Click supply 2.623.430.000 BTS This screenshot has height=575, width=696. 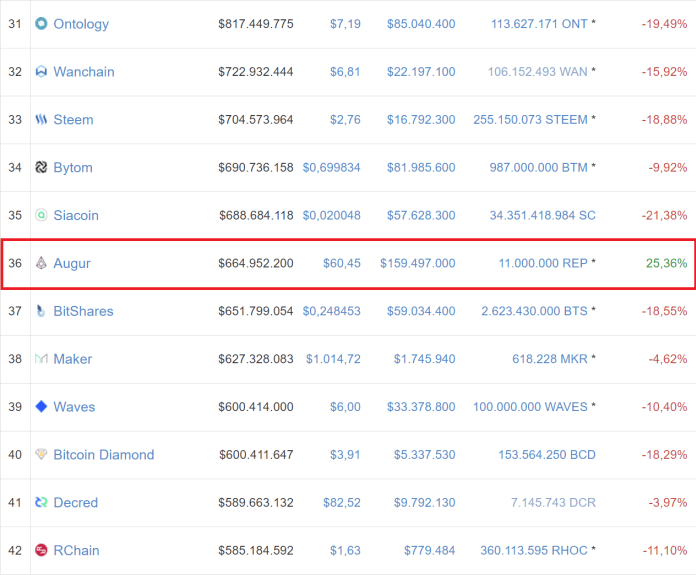[x=534, y=311]
